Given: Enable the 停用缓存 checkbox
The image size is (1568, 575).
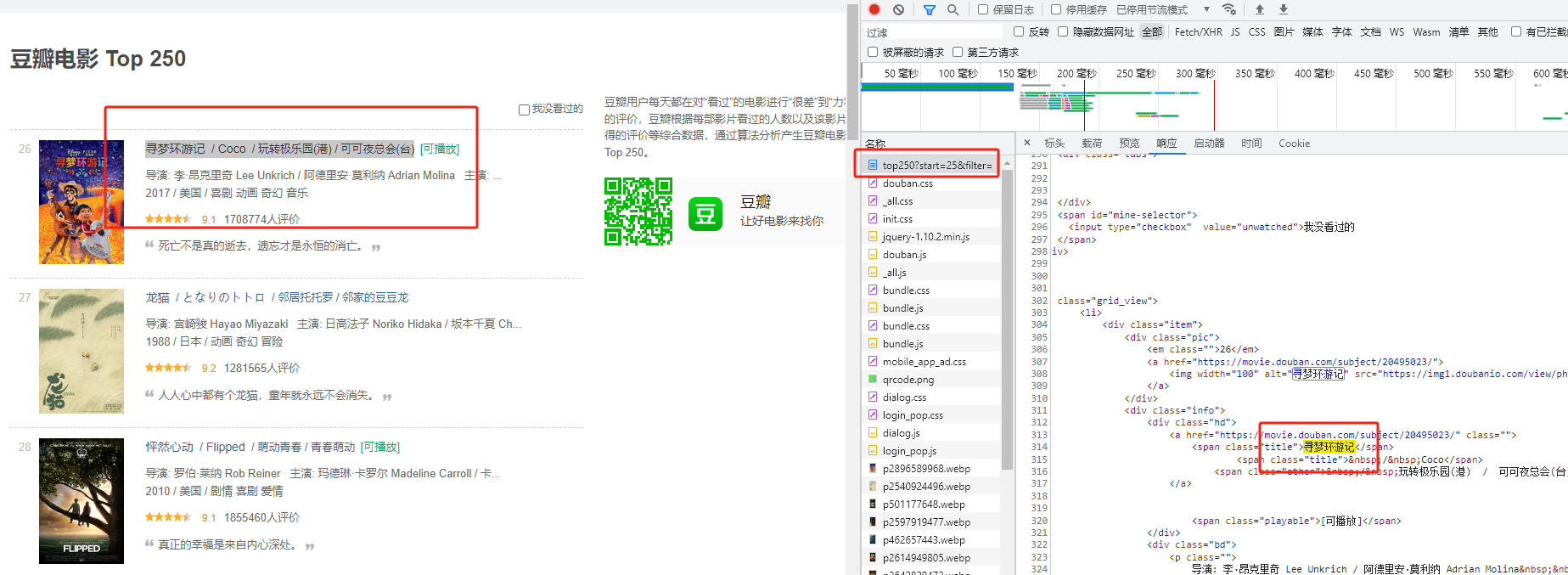Looking at the screenshot, I should 1056,10.
